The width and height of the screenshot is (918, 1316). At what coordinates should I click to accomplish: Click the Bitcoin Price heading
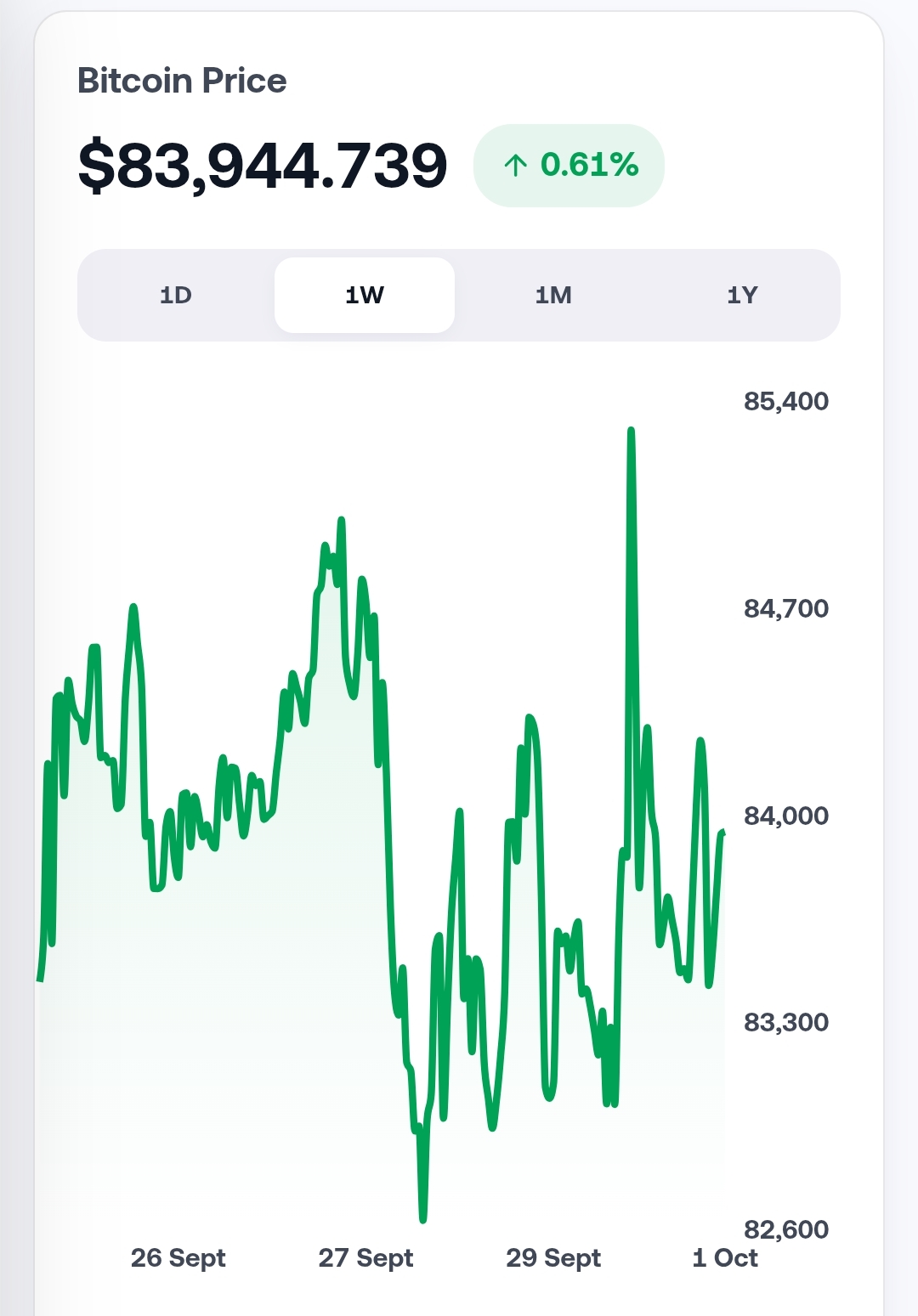182,81
